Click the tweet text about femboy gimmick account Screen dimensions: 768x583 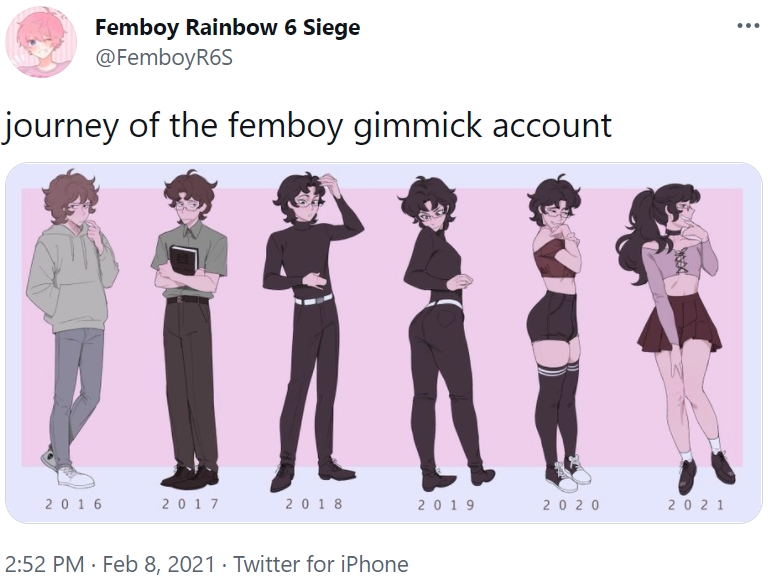(307, 125)
